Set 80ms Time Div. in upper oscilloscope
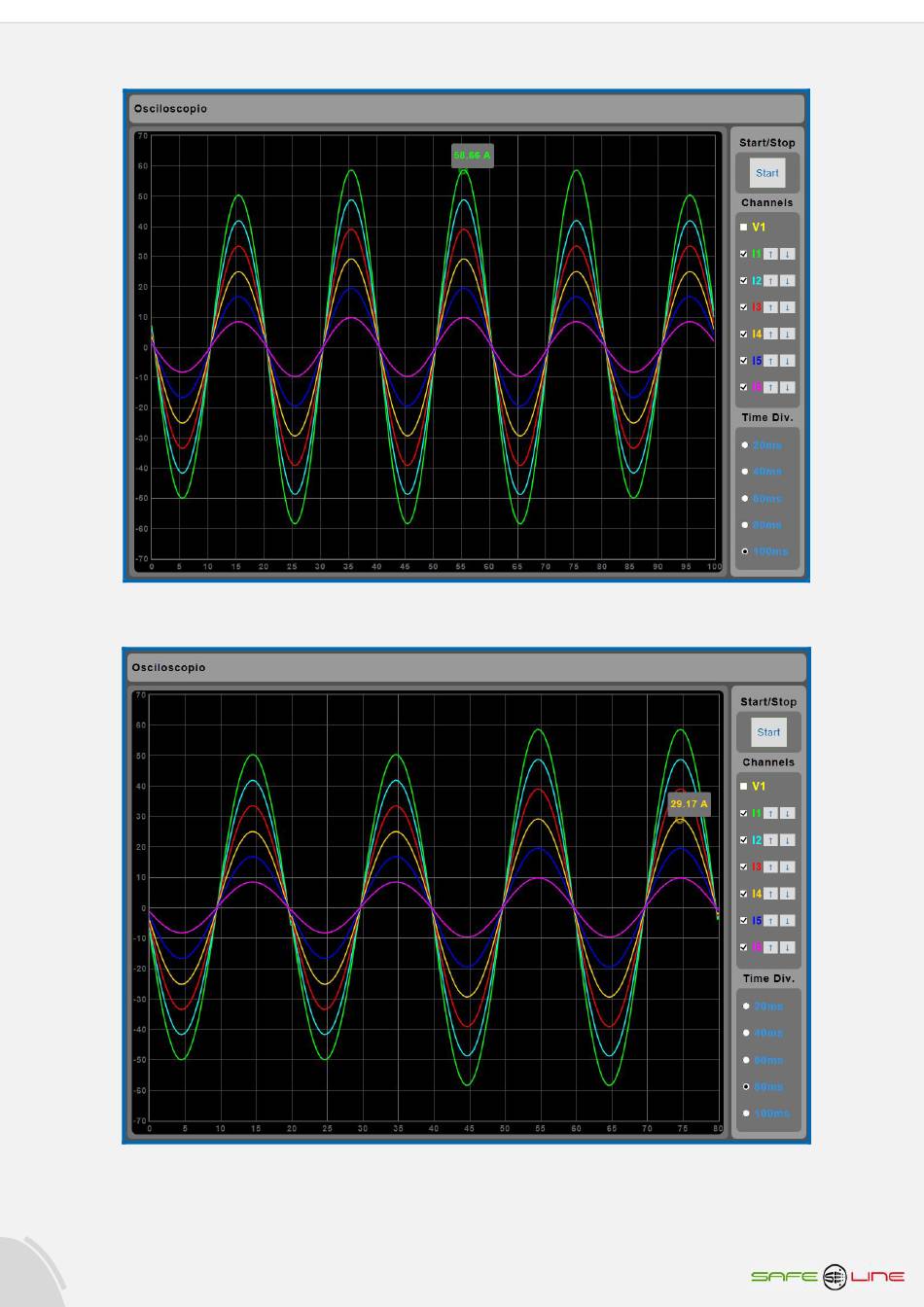Screen dimensions: 924x1307 (x=745, y=525)
